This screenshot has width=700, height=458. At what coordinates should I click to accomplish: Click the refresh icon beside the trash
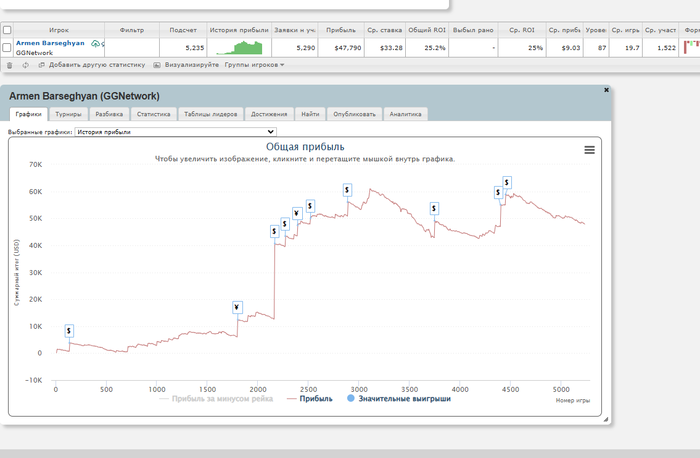point(25,65)
